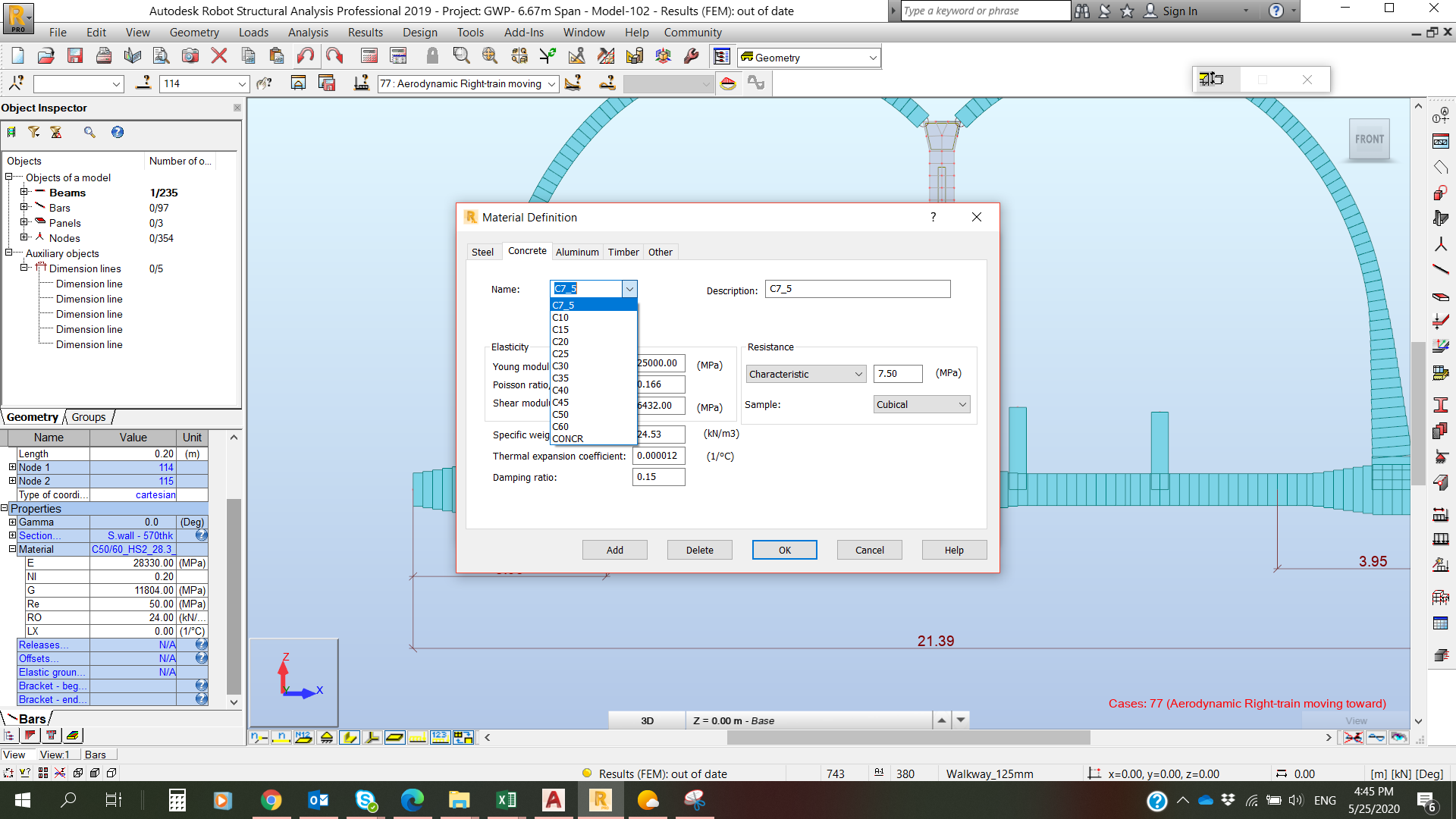
Task: Open Excel from the taskbar
Action: 506,800
